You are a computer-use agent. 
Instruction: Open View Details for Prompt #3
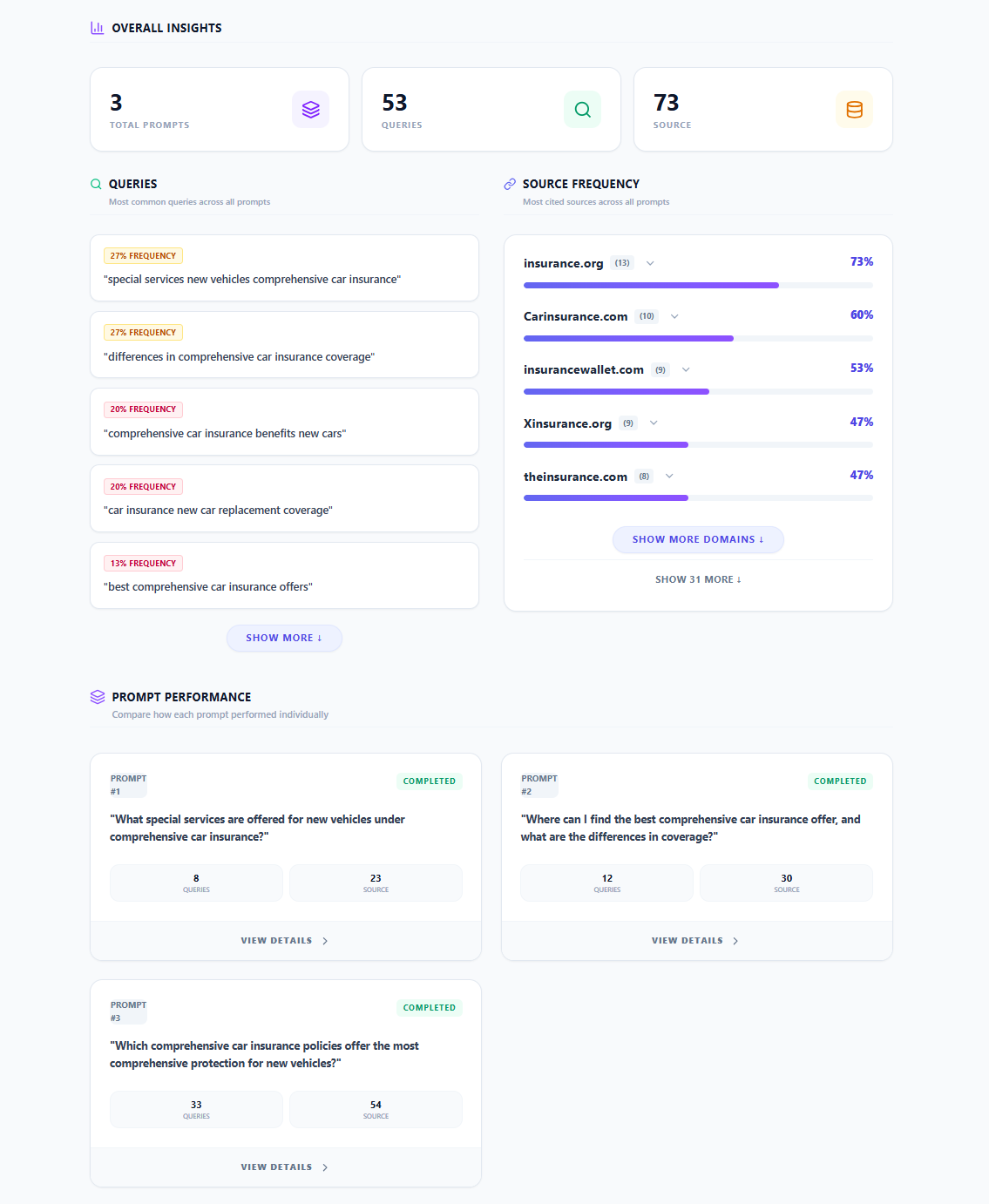tap(284, 1167)
